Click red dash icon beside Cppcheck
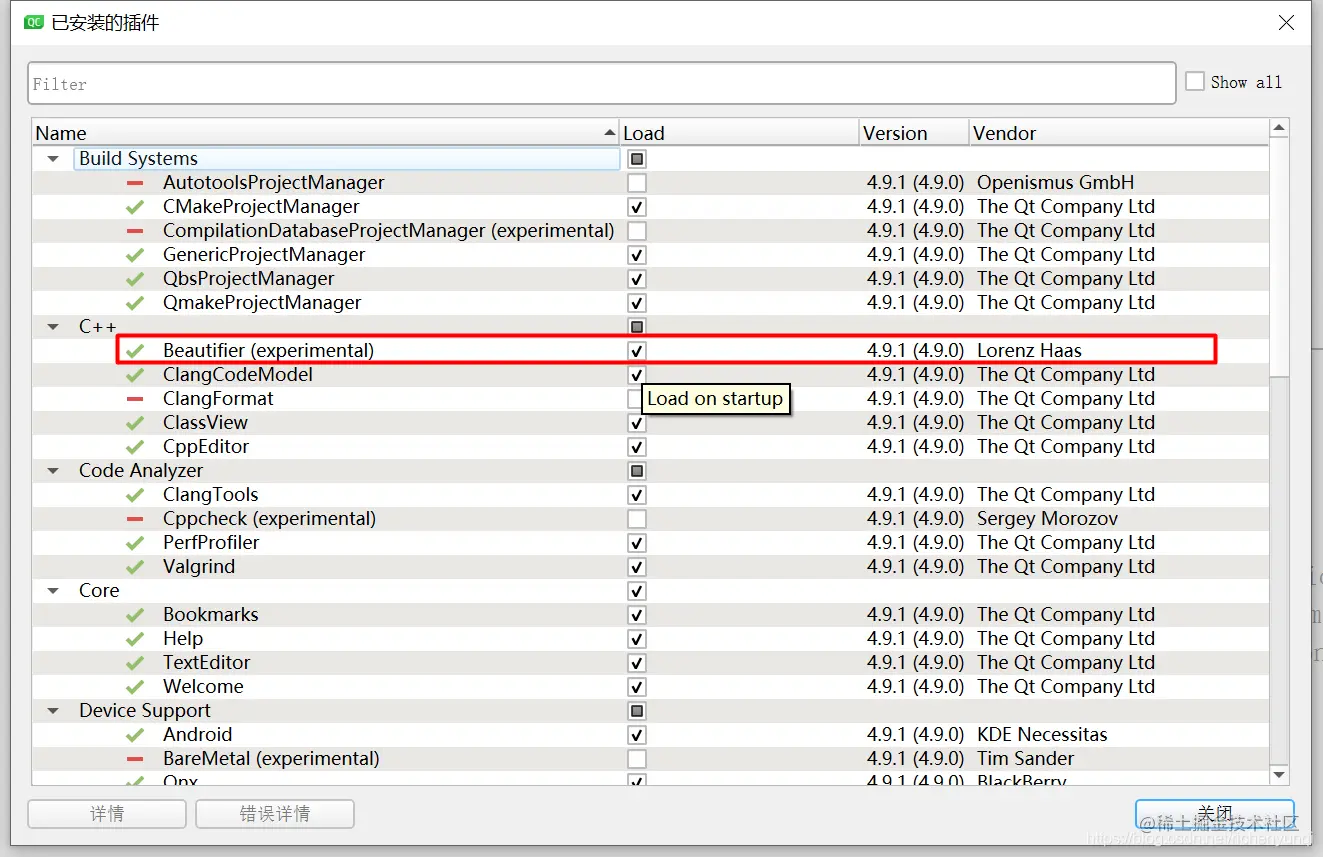 (x=135, y=519)
